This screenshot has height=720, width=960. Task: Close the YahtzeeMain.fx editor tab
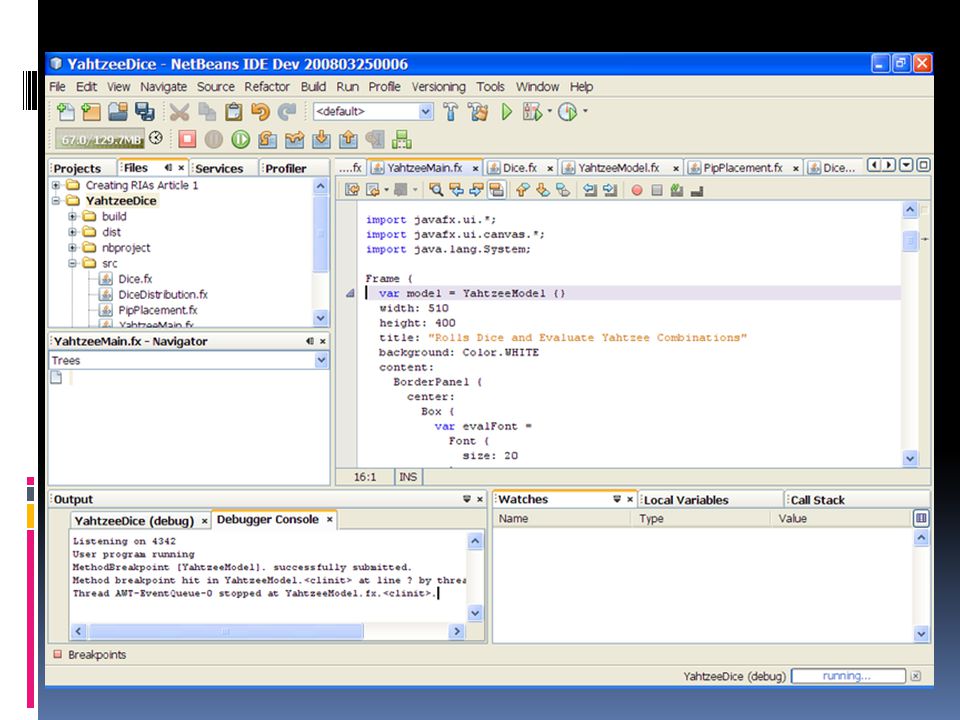[x=475, y=168]
